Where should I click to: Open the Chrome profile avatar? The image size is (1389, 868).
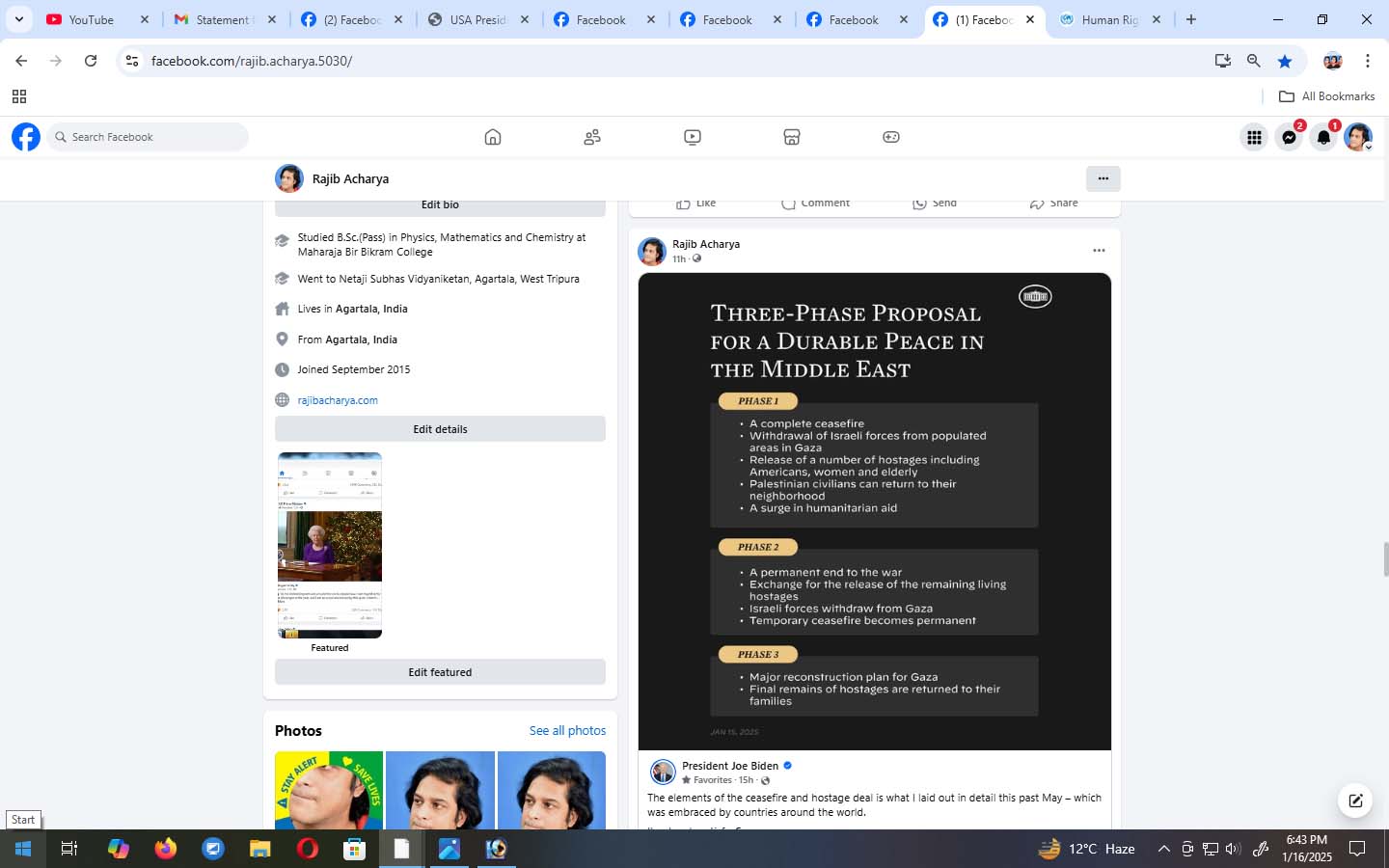(x=1333, y=61)
